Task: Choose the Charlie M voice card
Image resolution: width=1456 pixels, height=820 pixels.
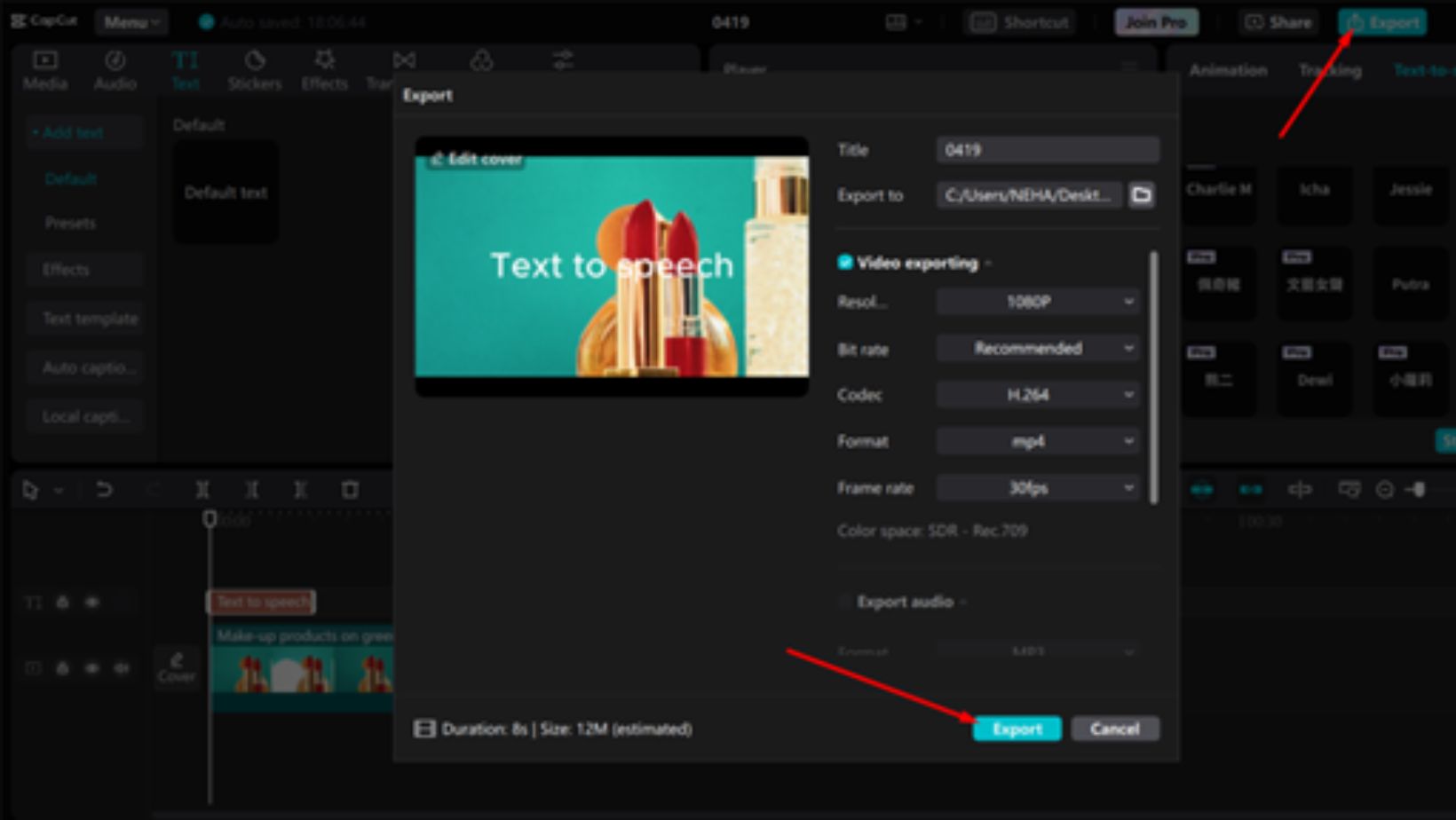Action: coord(1219,193)
